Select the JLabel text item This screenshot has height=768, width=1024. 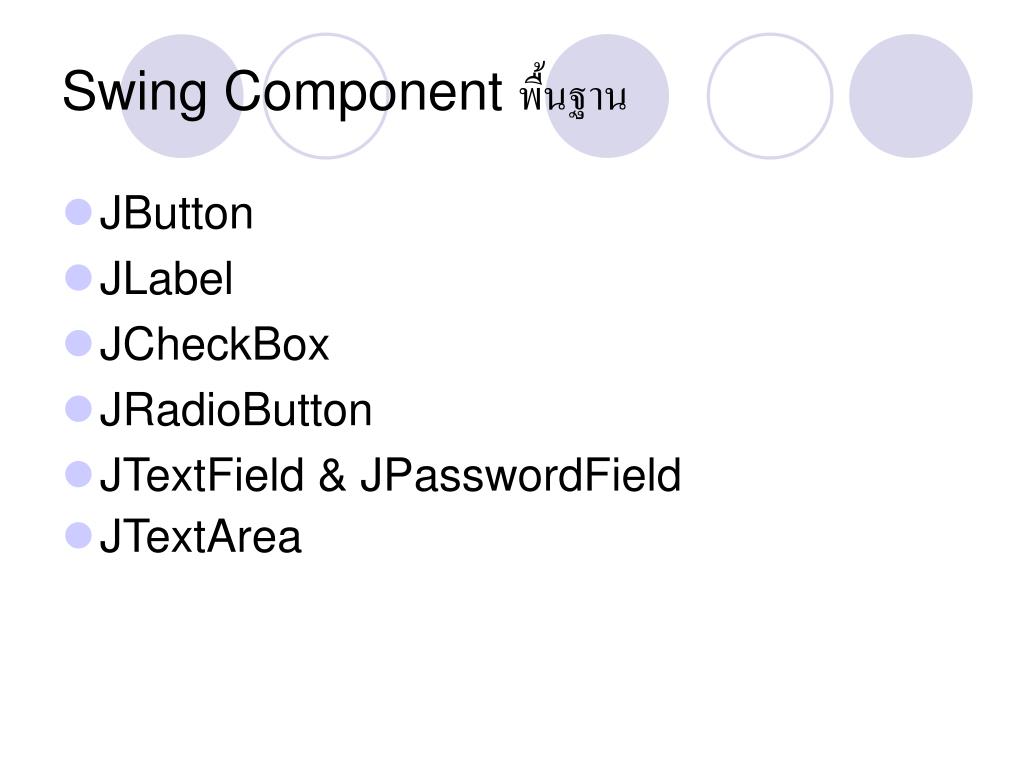(166, 279)
